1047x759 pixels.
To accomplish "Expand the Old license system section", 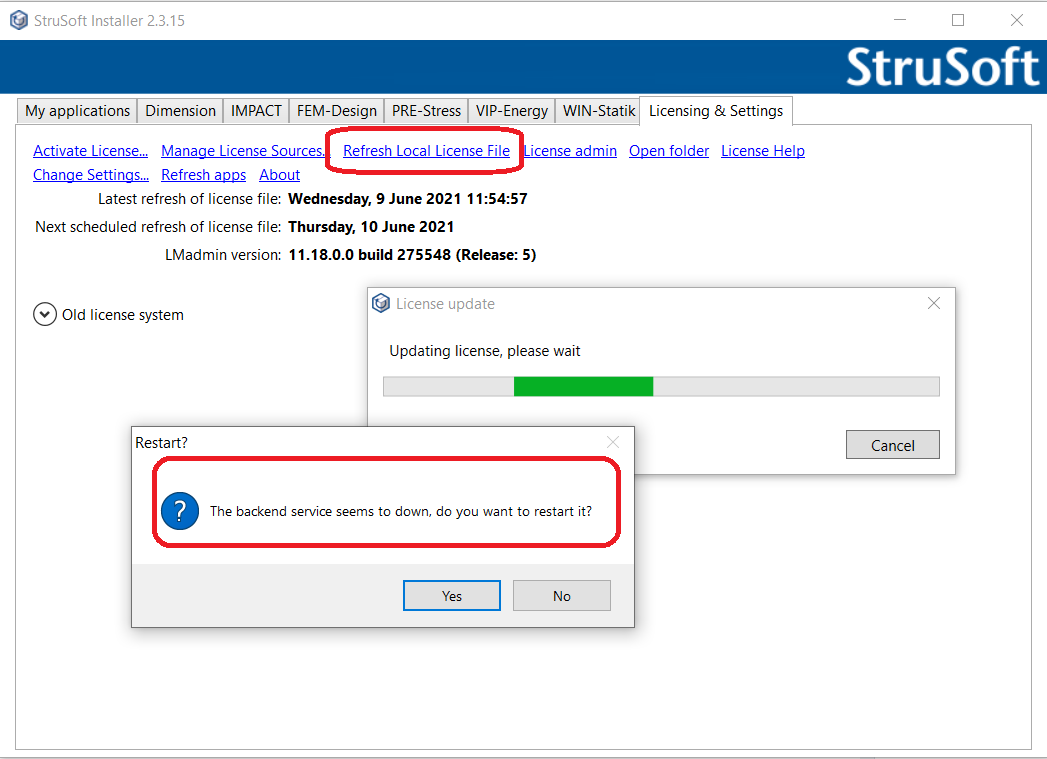I will 45,314.
